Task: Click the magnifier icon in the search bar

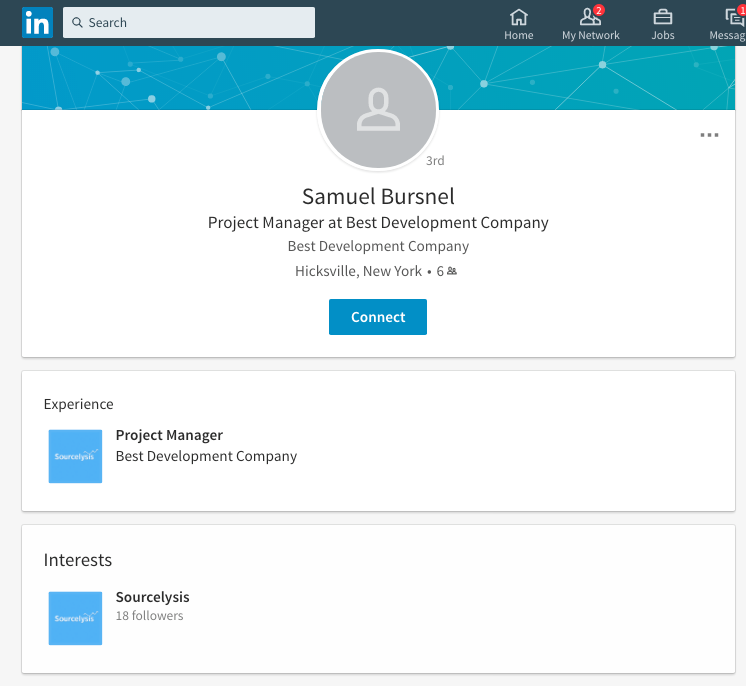Action: coord(76,22)
